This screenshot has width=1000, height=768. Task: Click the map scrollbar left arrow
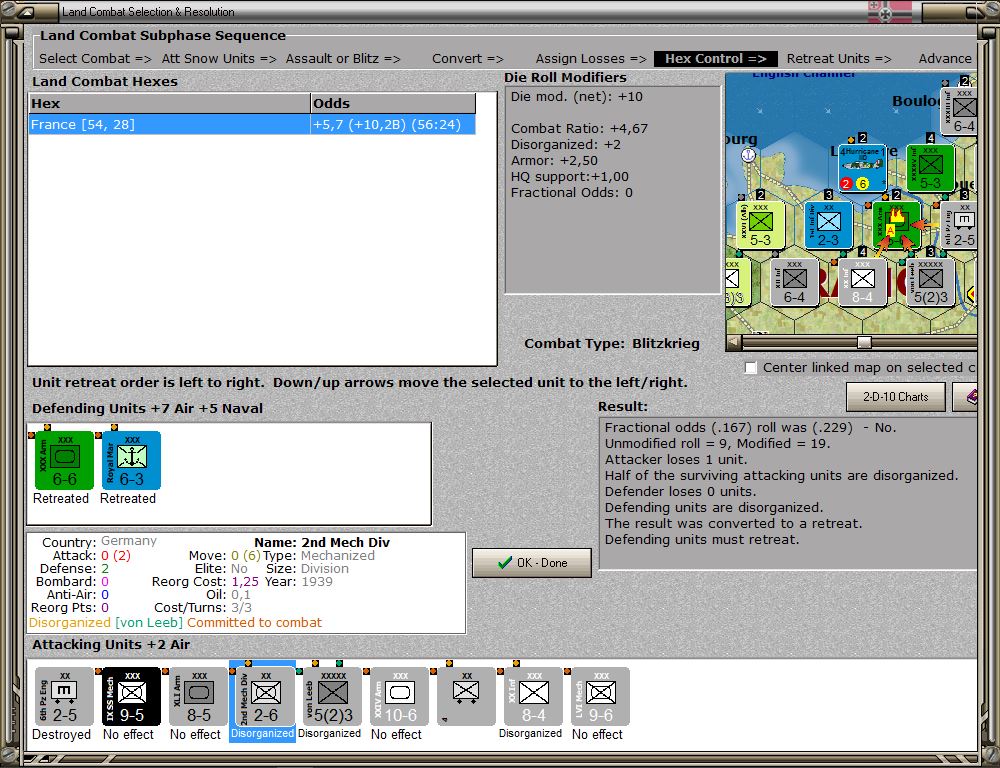(x=734, y=343)
